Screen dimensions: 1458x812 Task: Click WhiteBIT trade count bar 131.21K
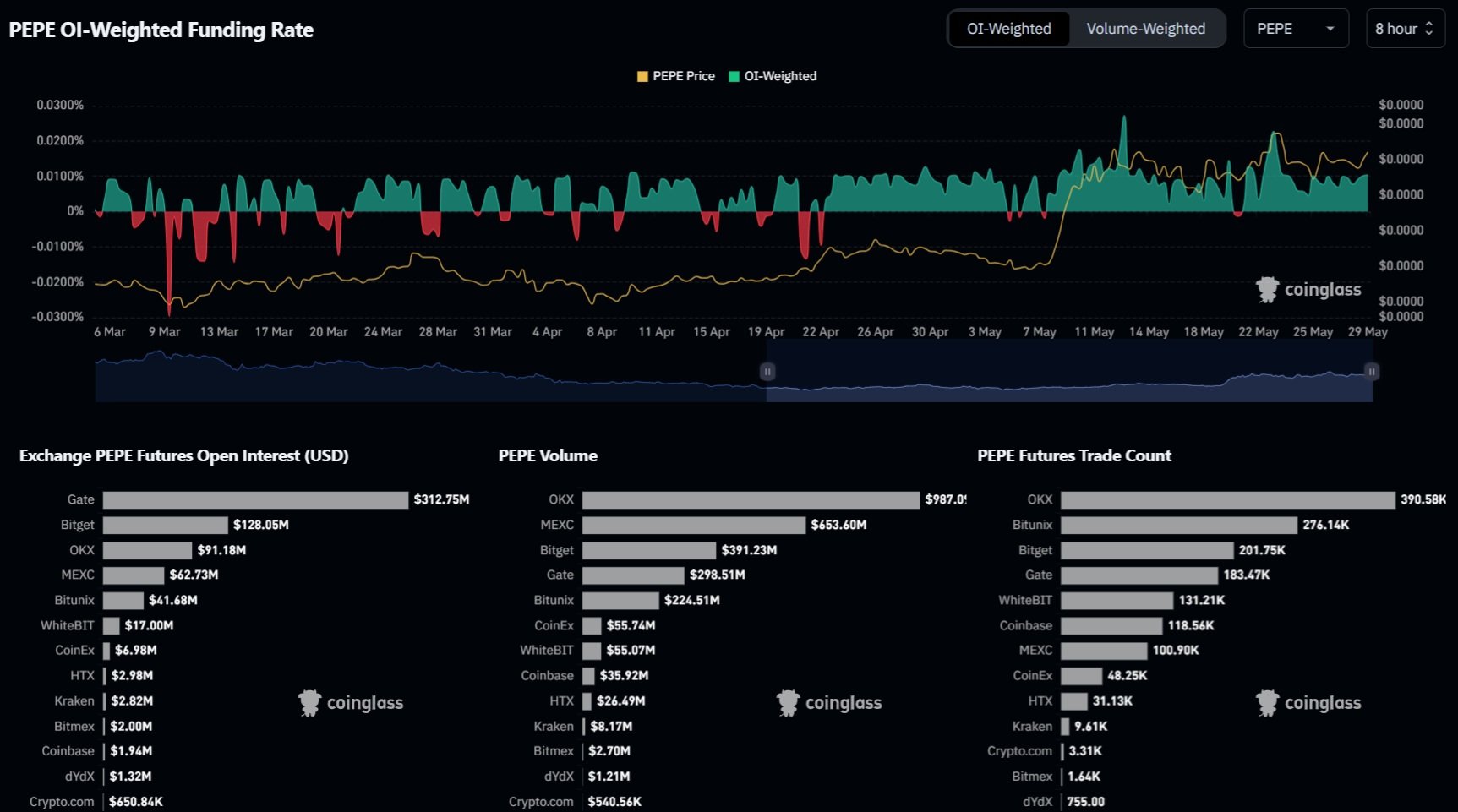click(x=1117, y=600)
